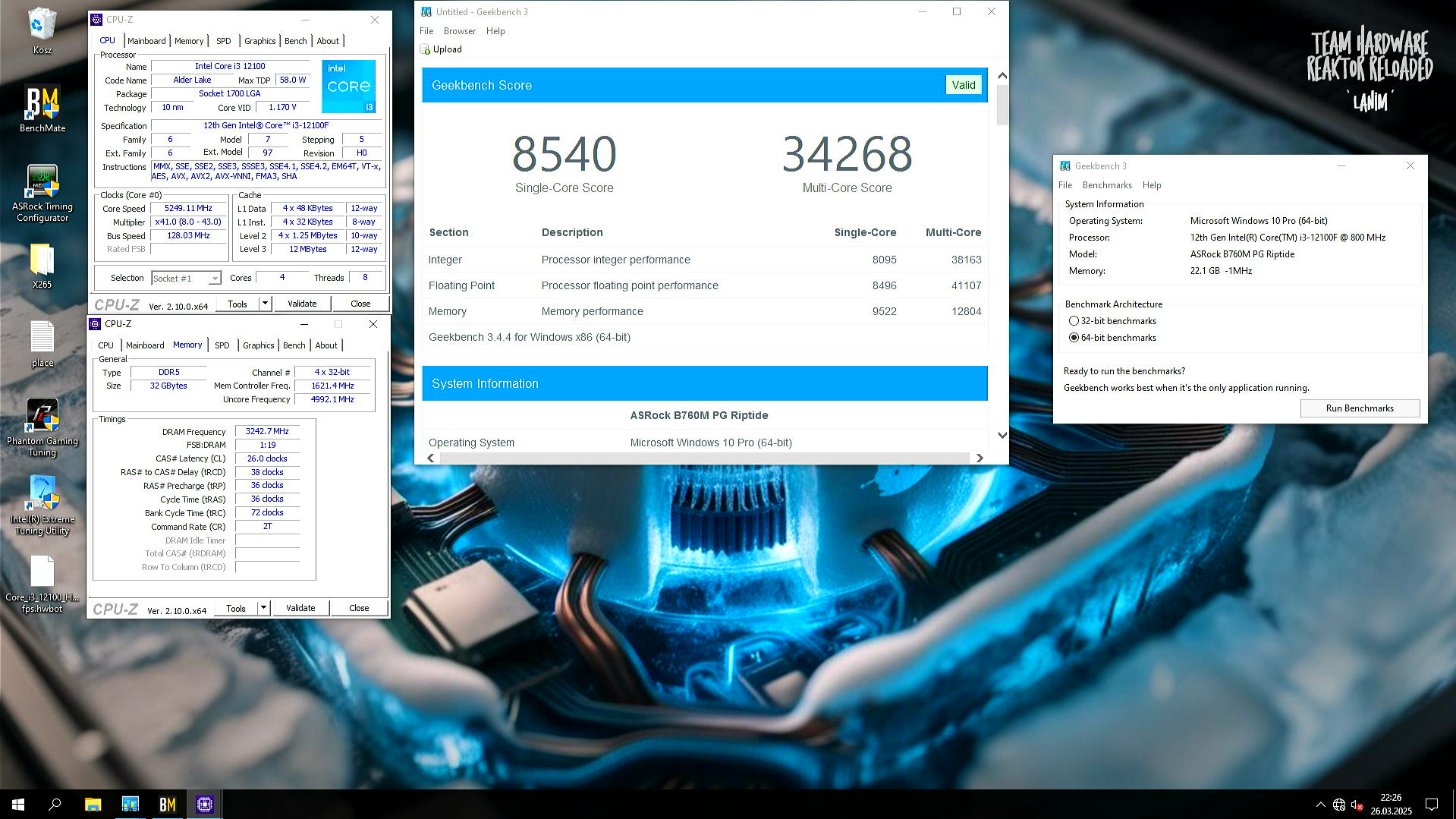Expand Tools dropdown arrow in Memory CPU-Z

point(263,608)
